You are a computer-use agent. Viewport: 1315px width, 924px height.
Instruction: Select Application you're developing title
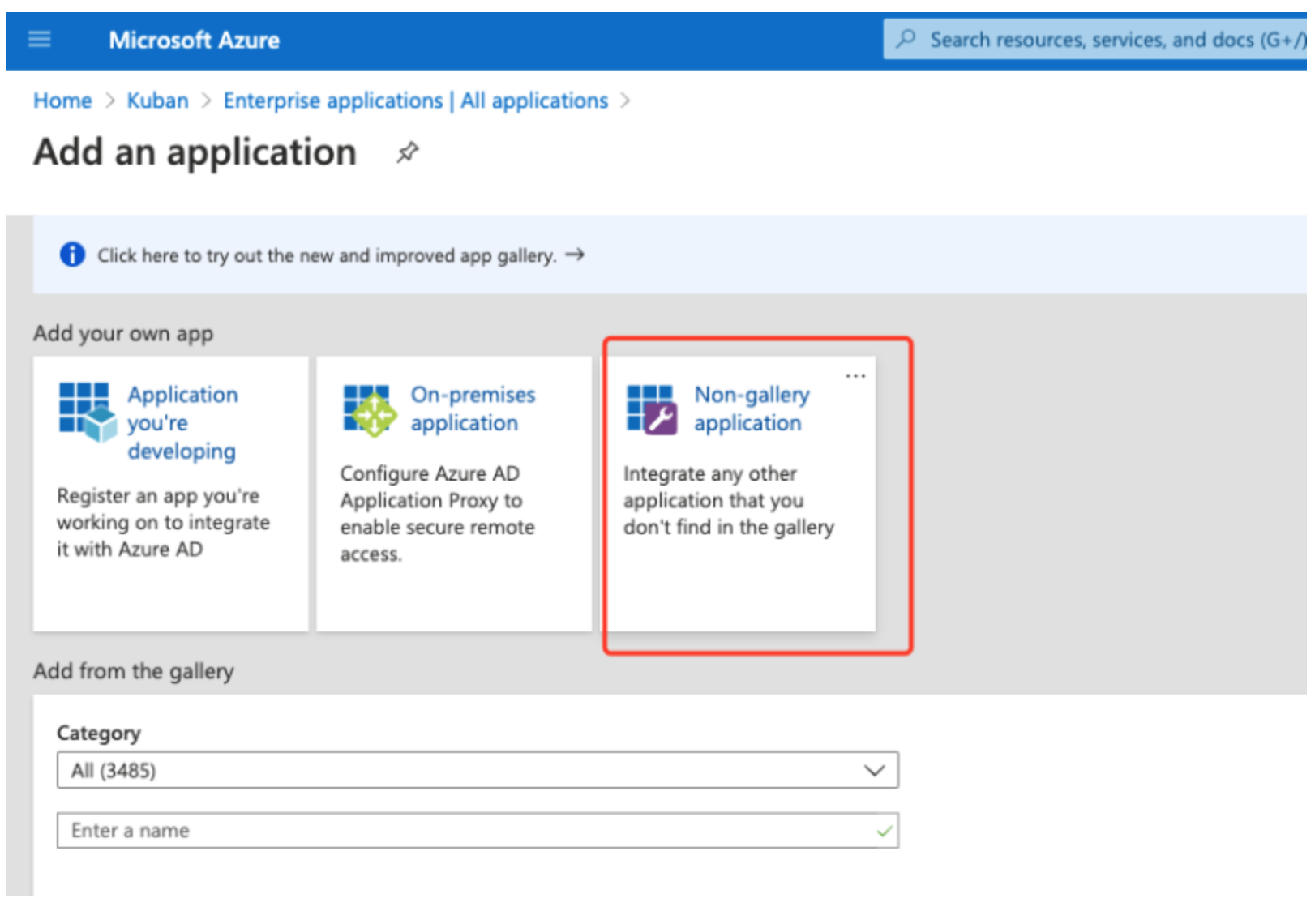point(182,423)
